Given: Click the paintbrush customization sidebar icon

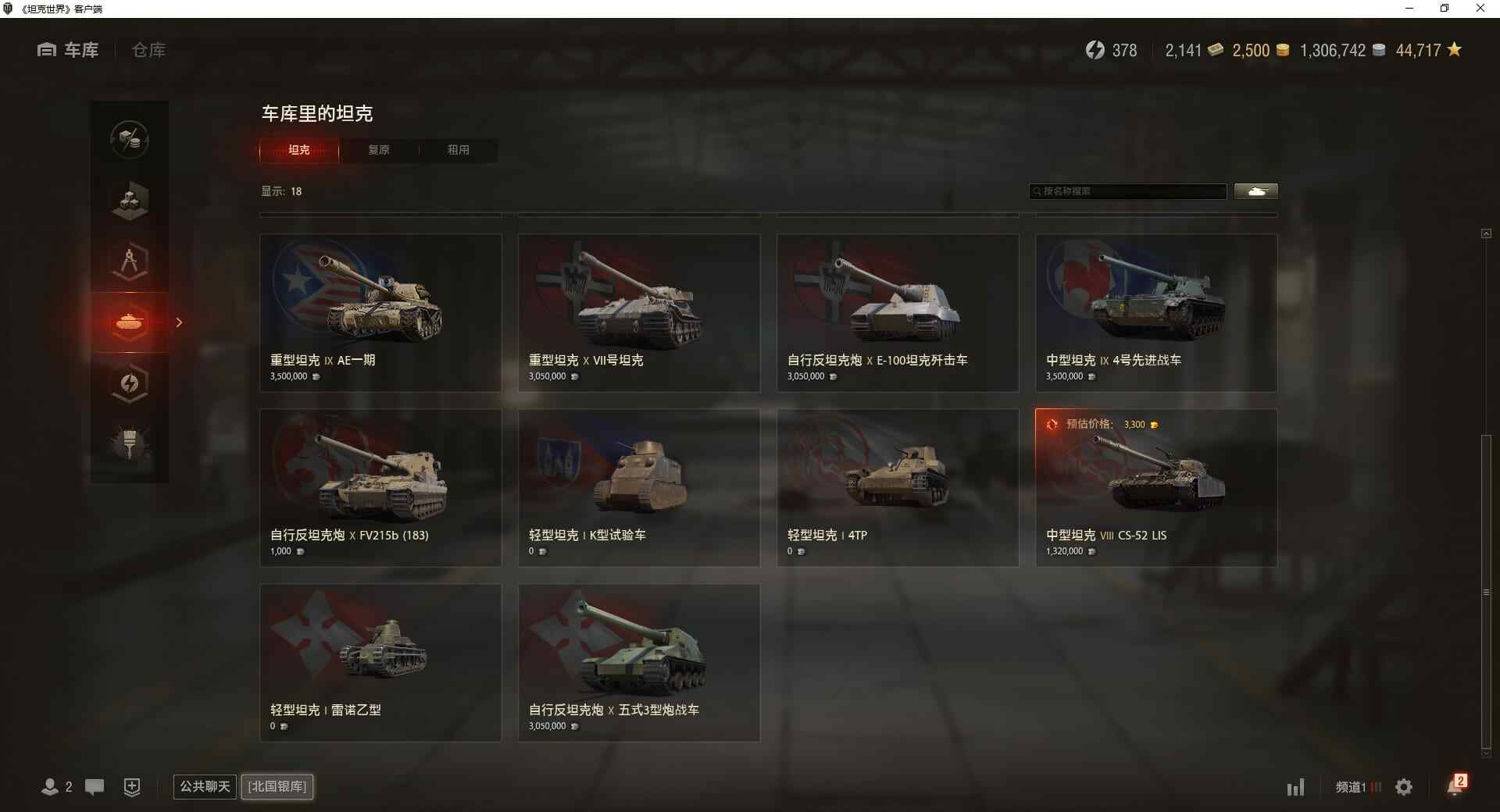Looking at the screenshot, I should [x=130, y=443].
